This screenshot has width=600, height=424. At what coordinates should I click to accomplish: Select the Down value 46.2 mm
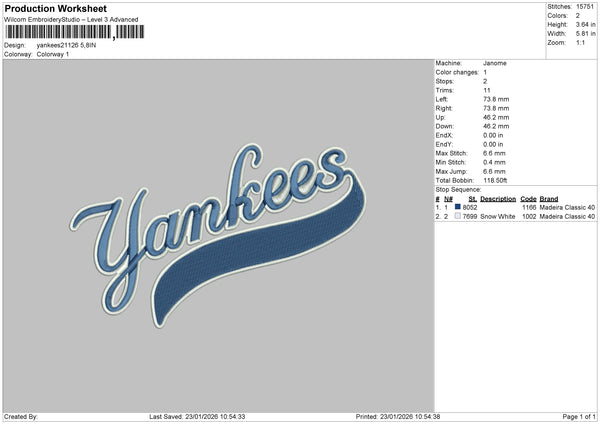pos(496,126)
